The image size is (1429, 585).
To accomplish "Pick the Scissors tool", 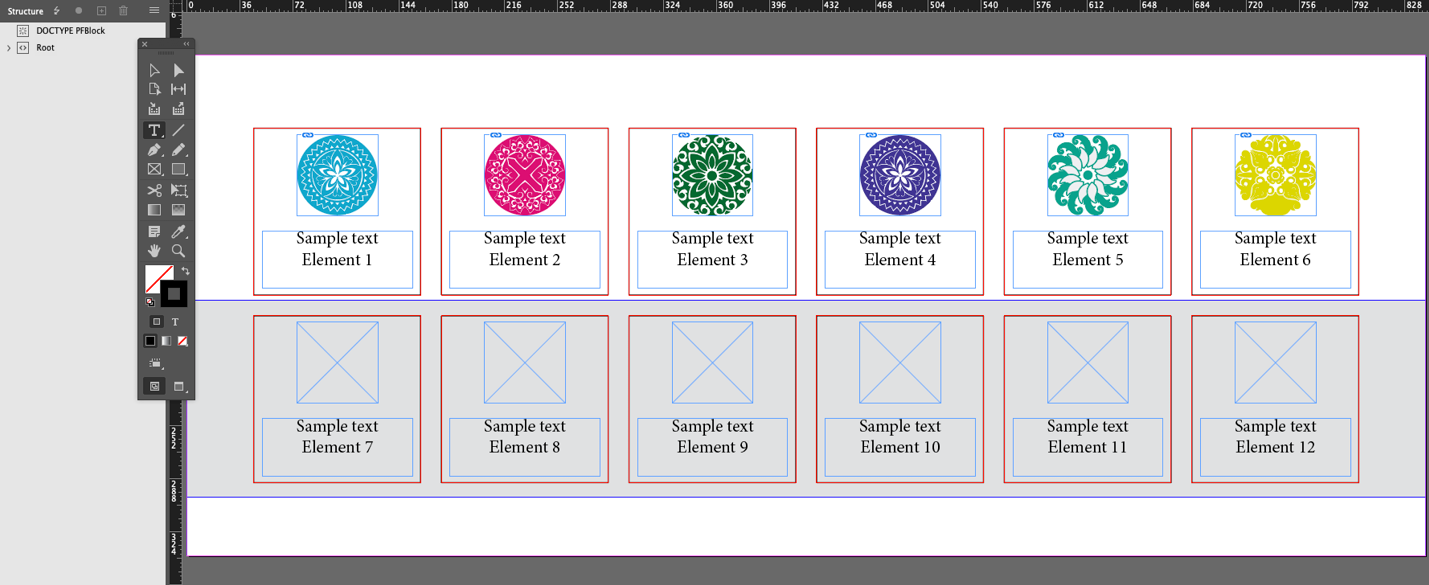I will click(154, 190).
